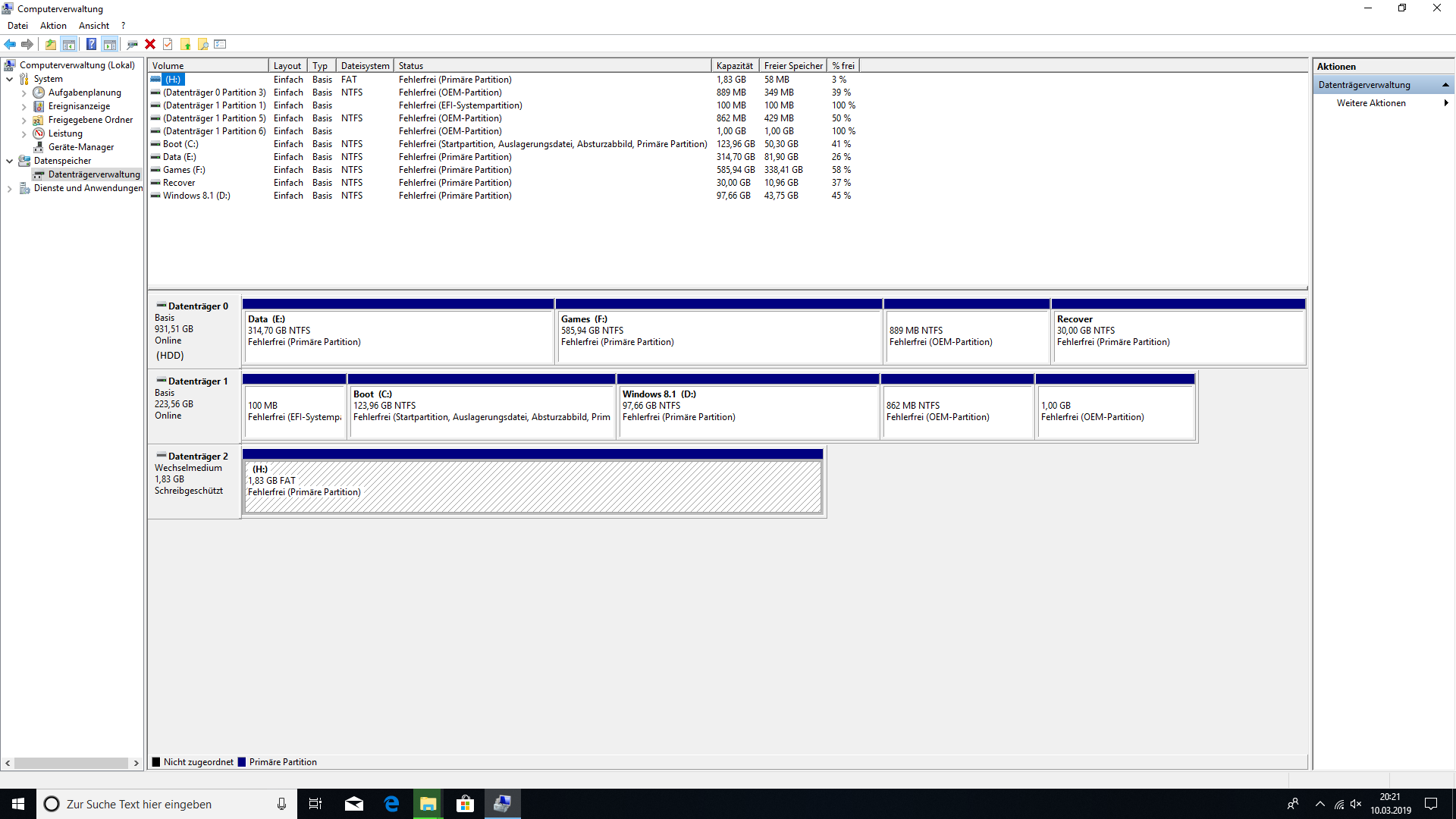Image resolution: width=1456 pixels, height=819 pixels.
Task: Expand the Weitere Aktionen submenu arrow
Action: [x=1445, y=103]
